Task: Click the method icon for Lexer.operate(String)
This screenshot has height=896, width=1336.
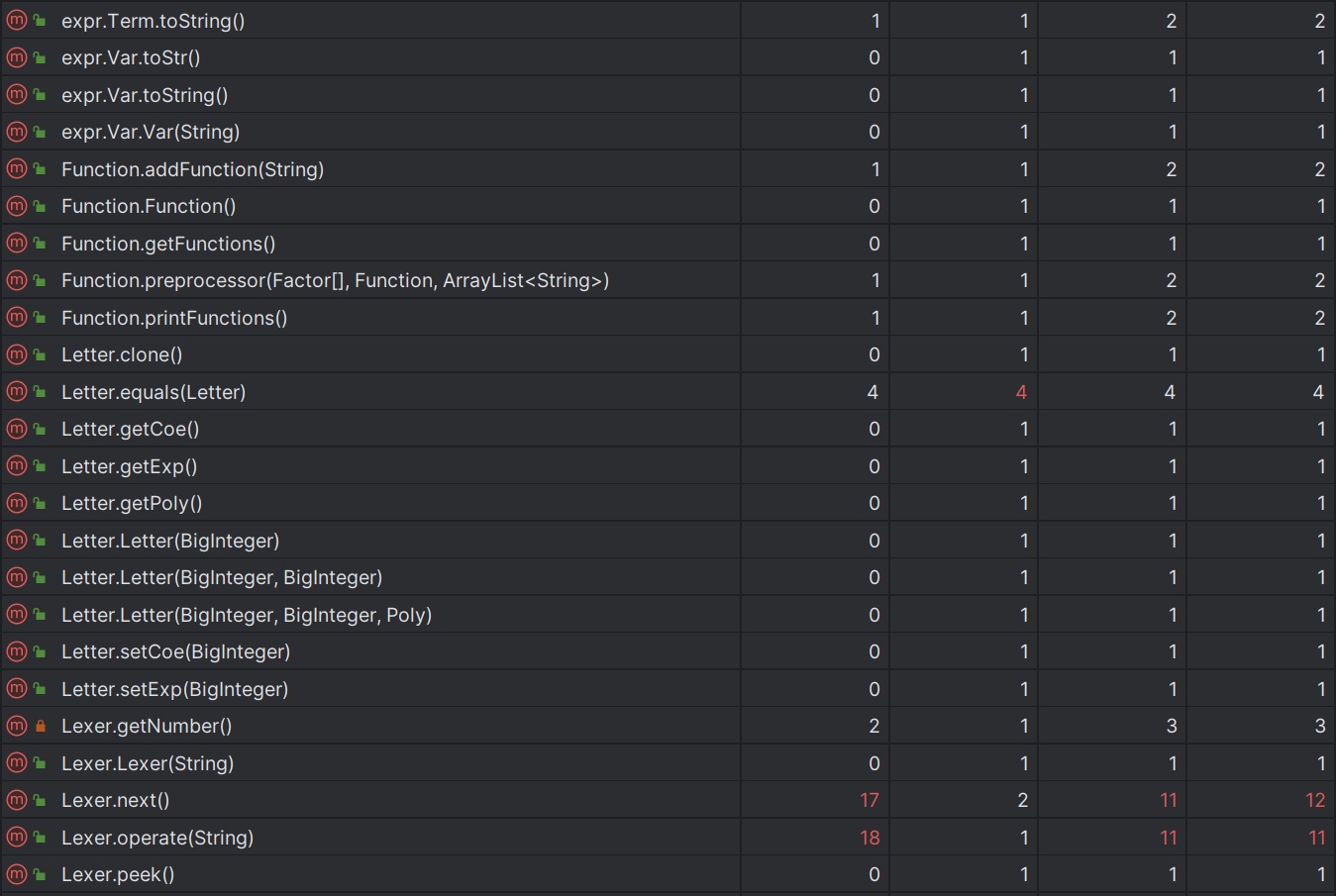Action: tap(17, 838)
